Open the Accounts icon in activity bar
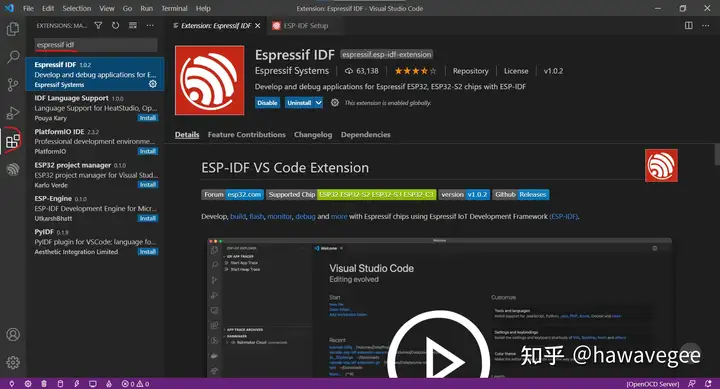 (13, 334)
